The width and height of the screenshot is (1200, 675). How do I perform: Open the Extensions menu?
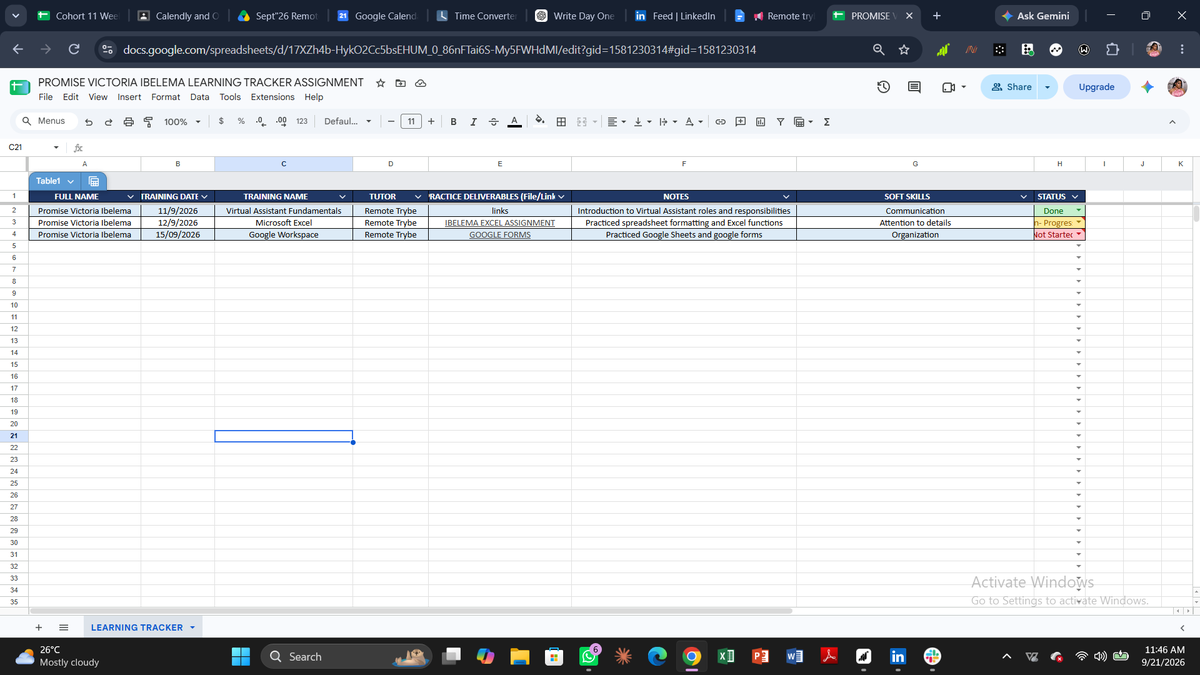tap(272, 98)
